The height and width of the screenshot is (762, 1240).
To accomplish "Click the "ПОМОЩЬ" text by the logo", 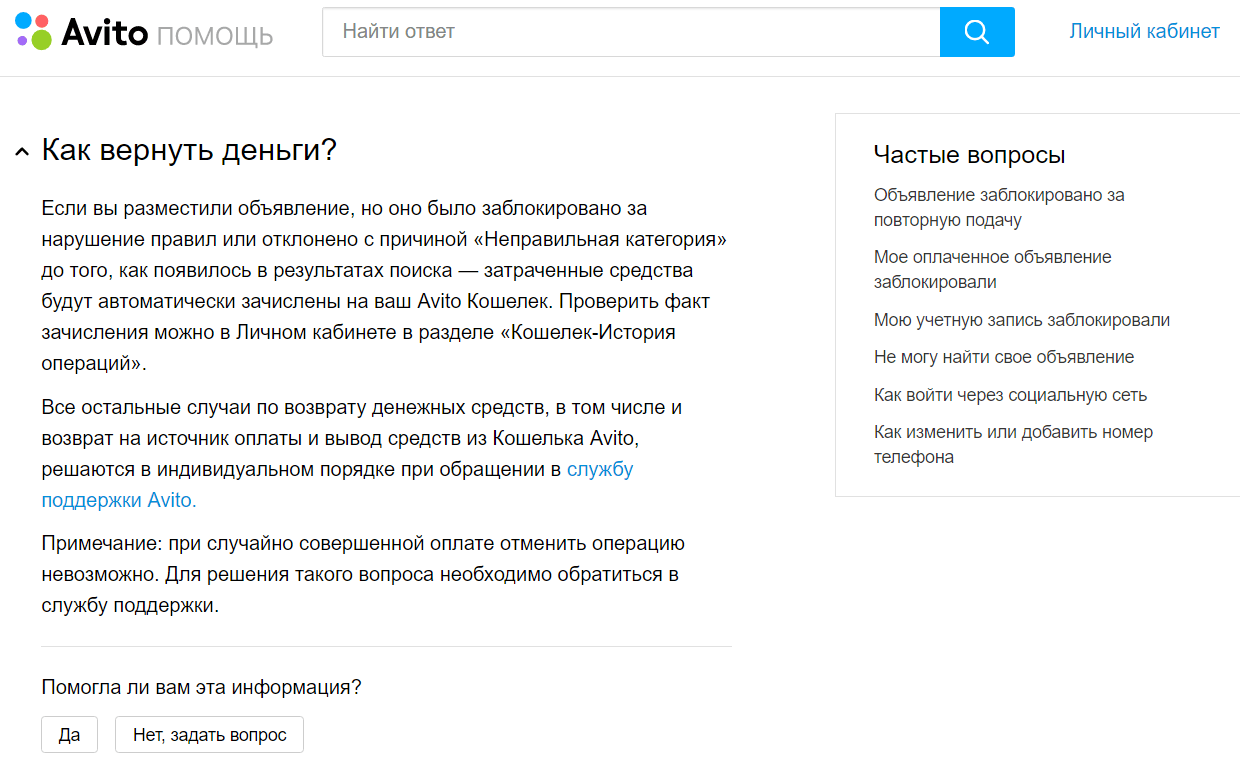I will click(215, 36).
